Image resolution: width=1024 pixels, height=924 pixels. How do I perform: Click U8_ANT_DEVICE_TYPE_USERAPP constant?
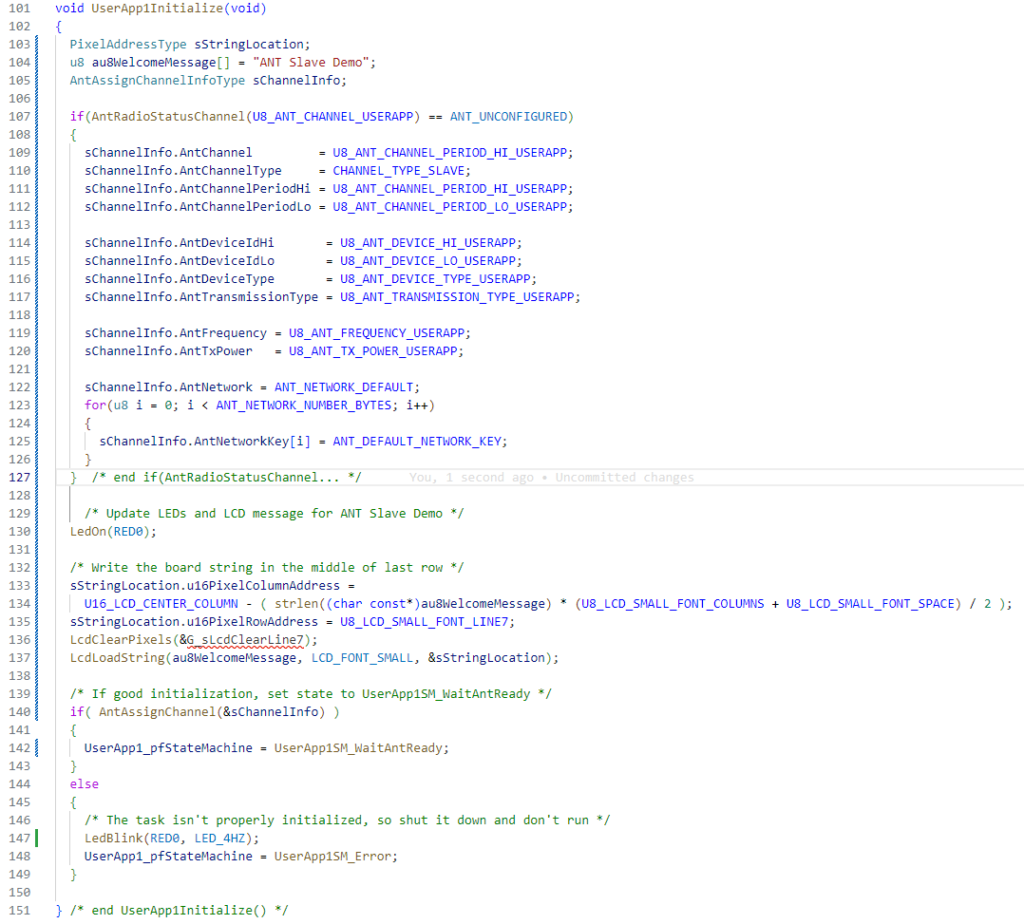point(434,279)
